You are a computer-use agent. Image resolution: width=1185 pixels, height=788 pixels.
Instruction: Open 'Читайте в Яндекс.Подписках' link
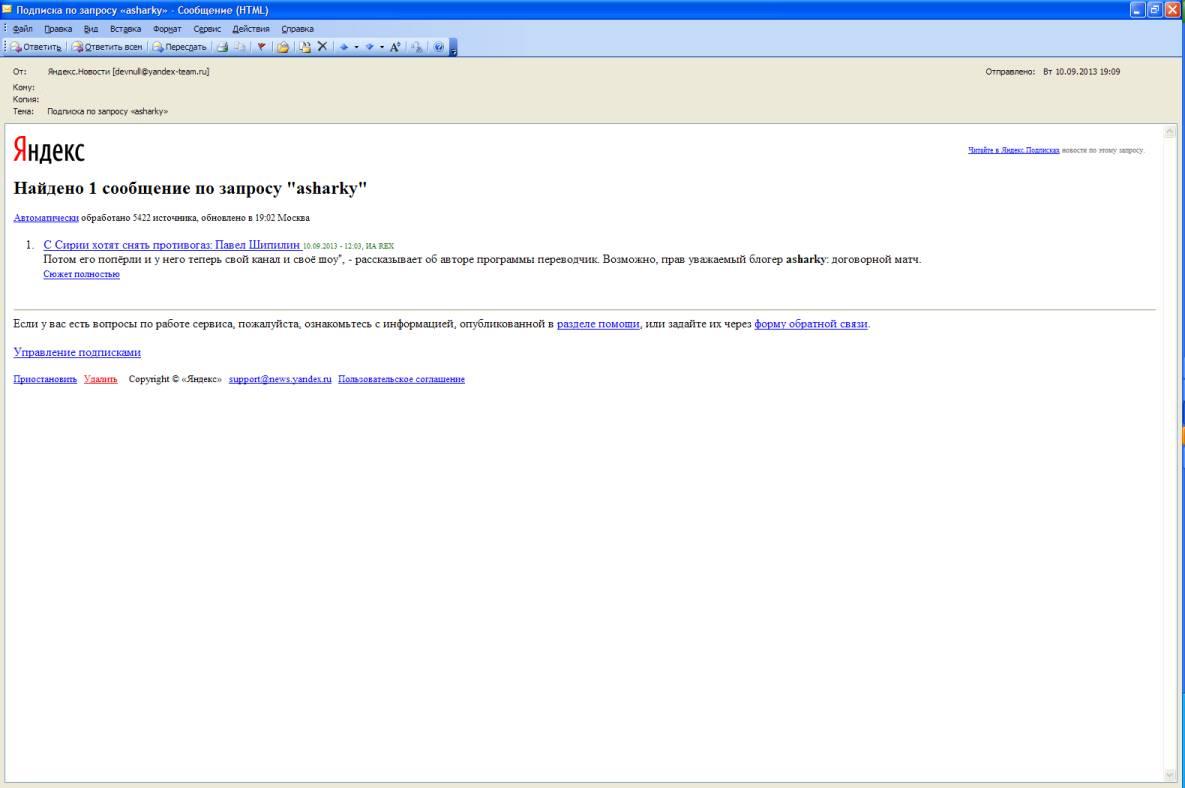(x=1013, y=150)
